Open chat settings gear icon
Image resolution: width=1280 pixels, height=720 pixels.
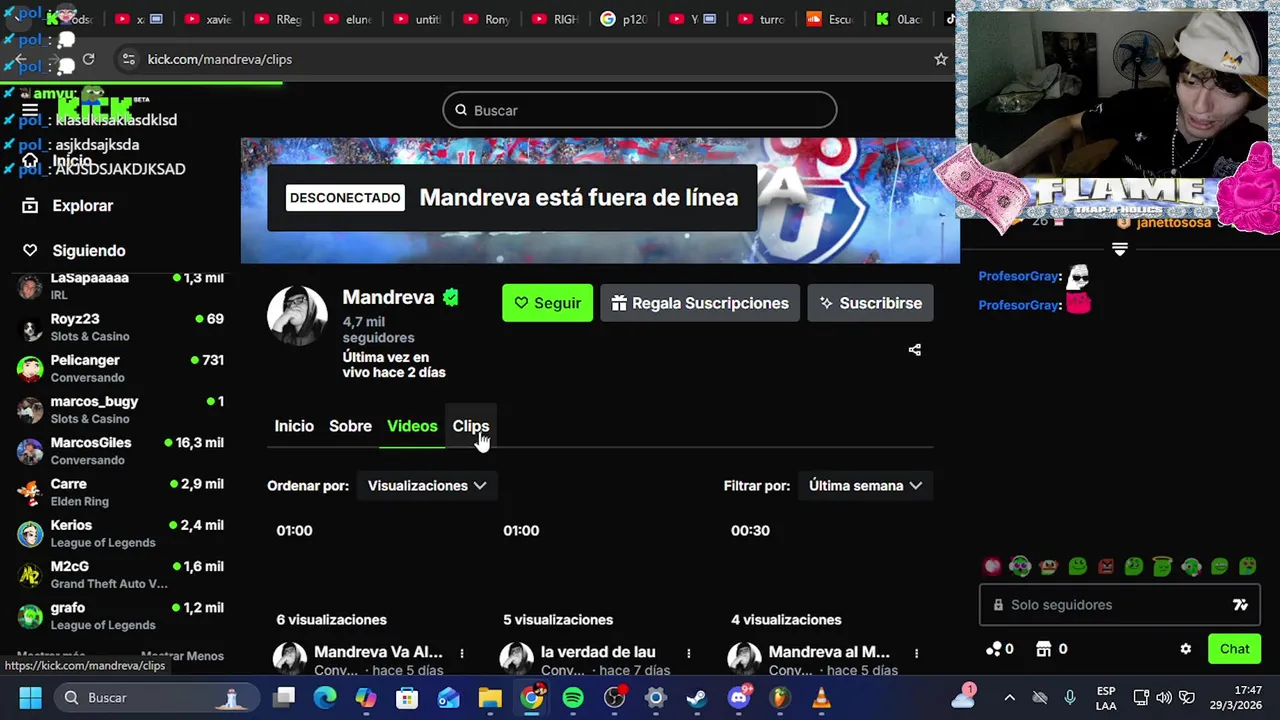point(1185,649)
